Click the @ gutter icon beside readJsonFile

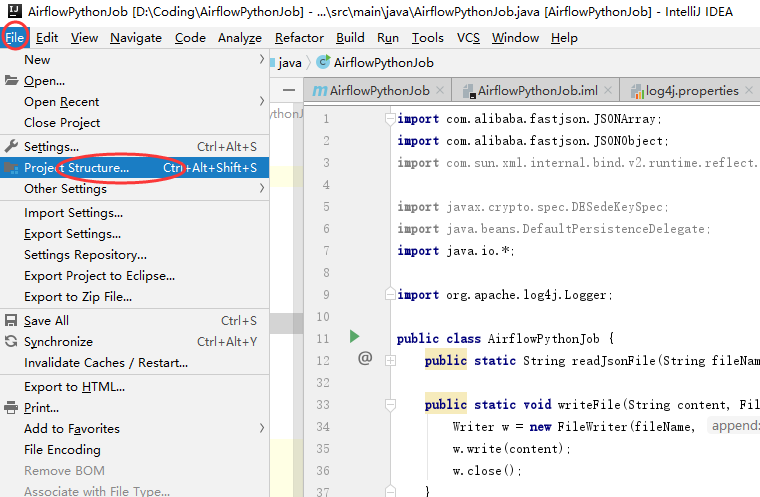(365, 358)
